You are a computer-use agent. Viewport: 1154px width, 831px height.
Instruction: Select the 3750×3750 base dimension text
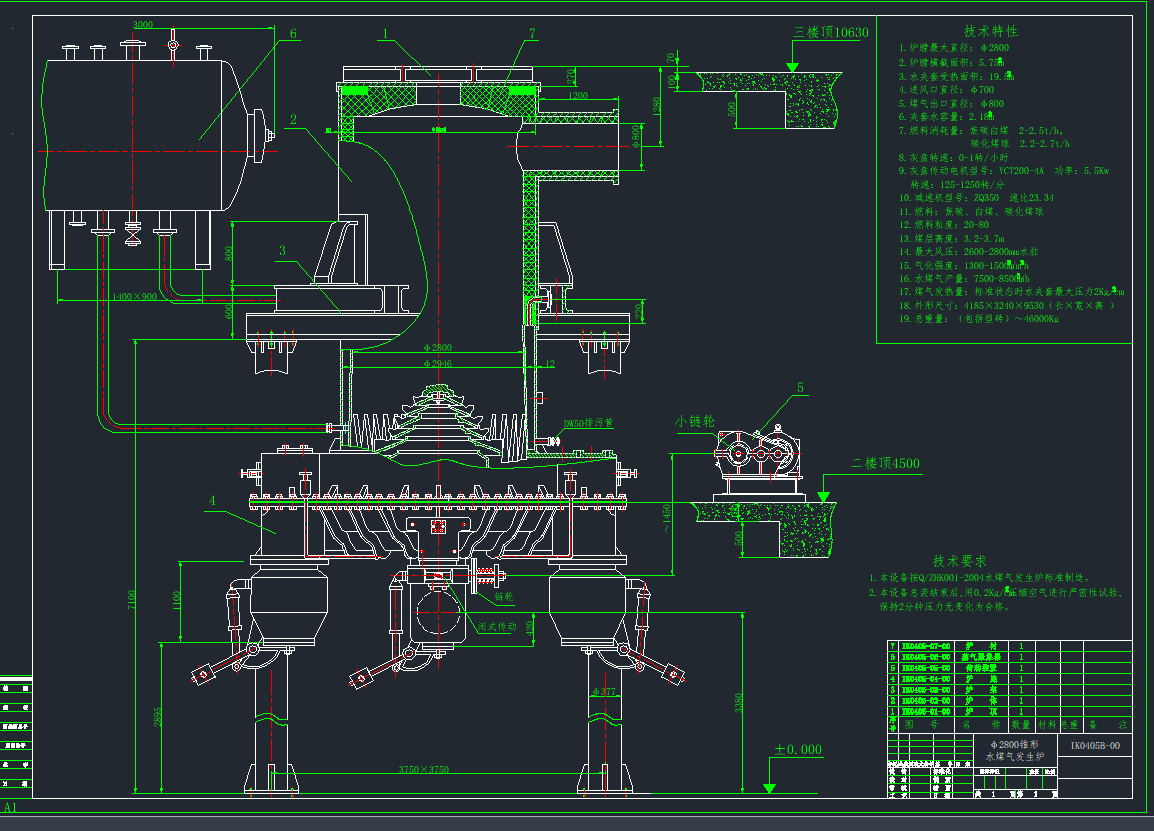[x=427, y=770]
